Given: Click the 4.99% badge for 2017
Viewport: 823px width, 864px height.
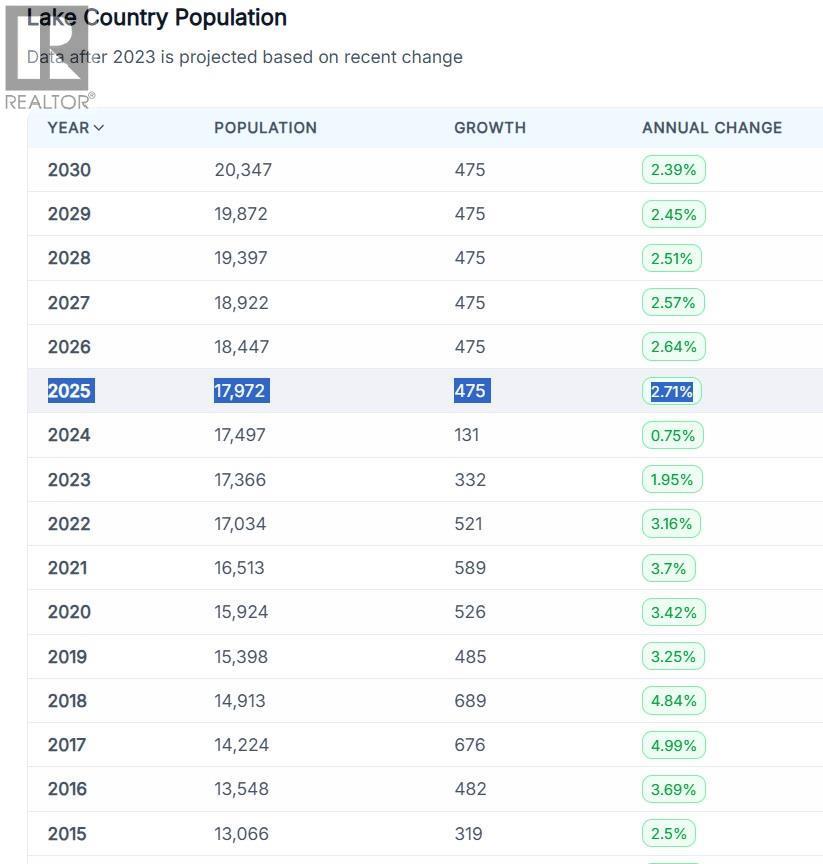Looking at the screenshot, I should (x=673, y=745).
